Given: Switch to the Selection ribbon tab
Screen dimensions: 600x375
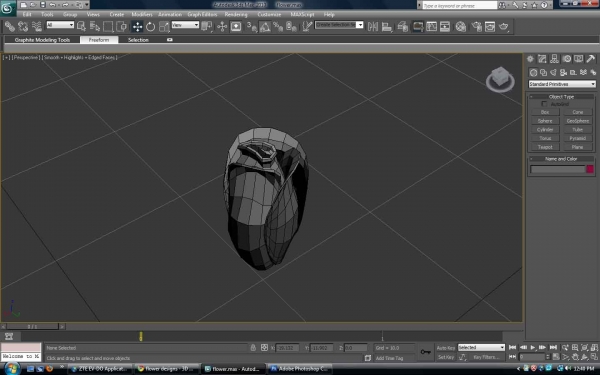Looking at the screenshot, I should coord(138,40).
